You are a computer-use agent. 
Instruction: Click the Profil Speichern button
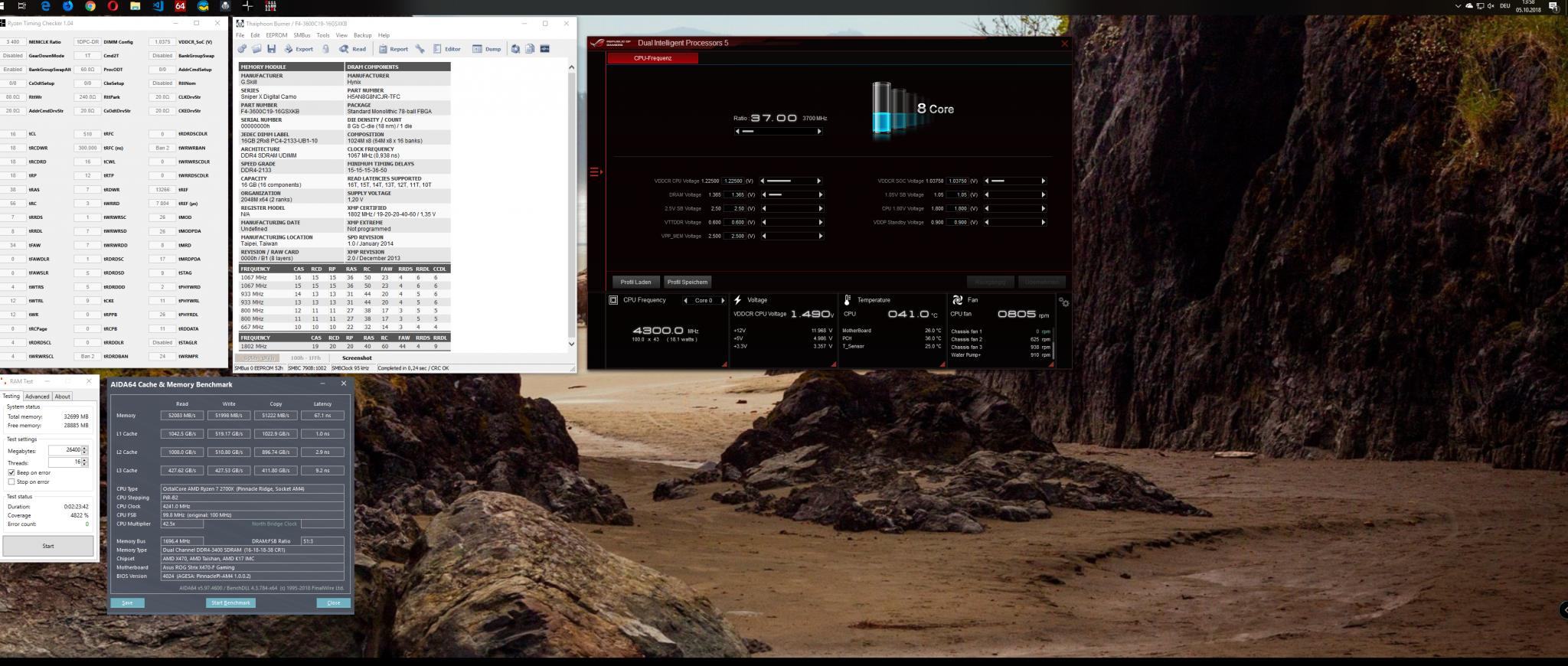[x=688, y=282]
